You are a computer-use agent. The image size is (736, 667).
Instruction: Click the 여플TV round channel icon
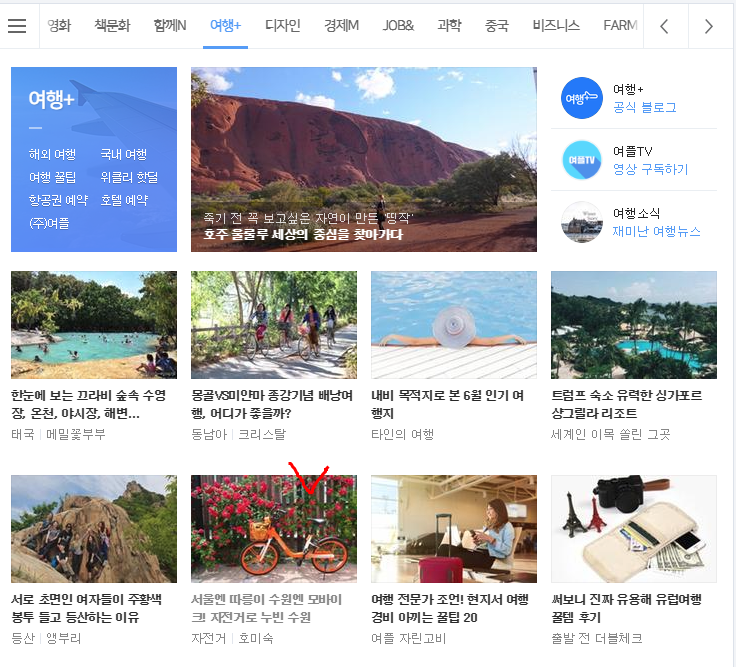(x=582, y=160)
